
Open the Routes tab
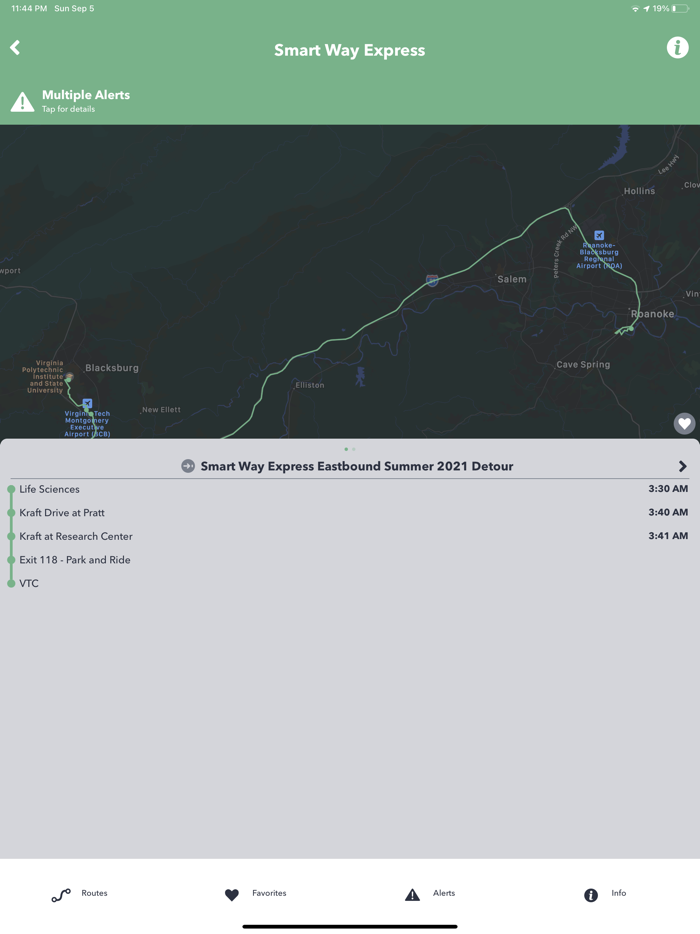pyautogui.click(x=79, y=894)
